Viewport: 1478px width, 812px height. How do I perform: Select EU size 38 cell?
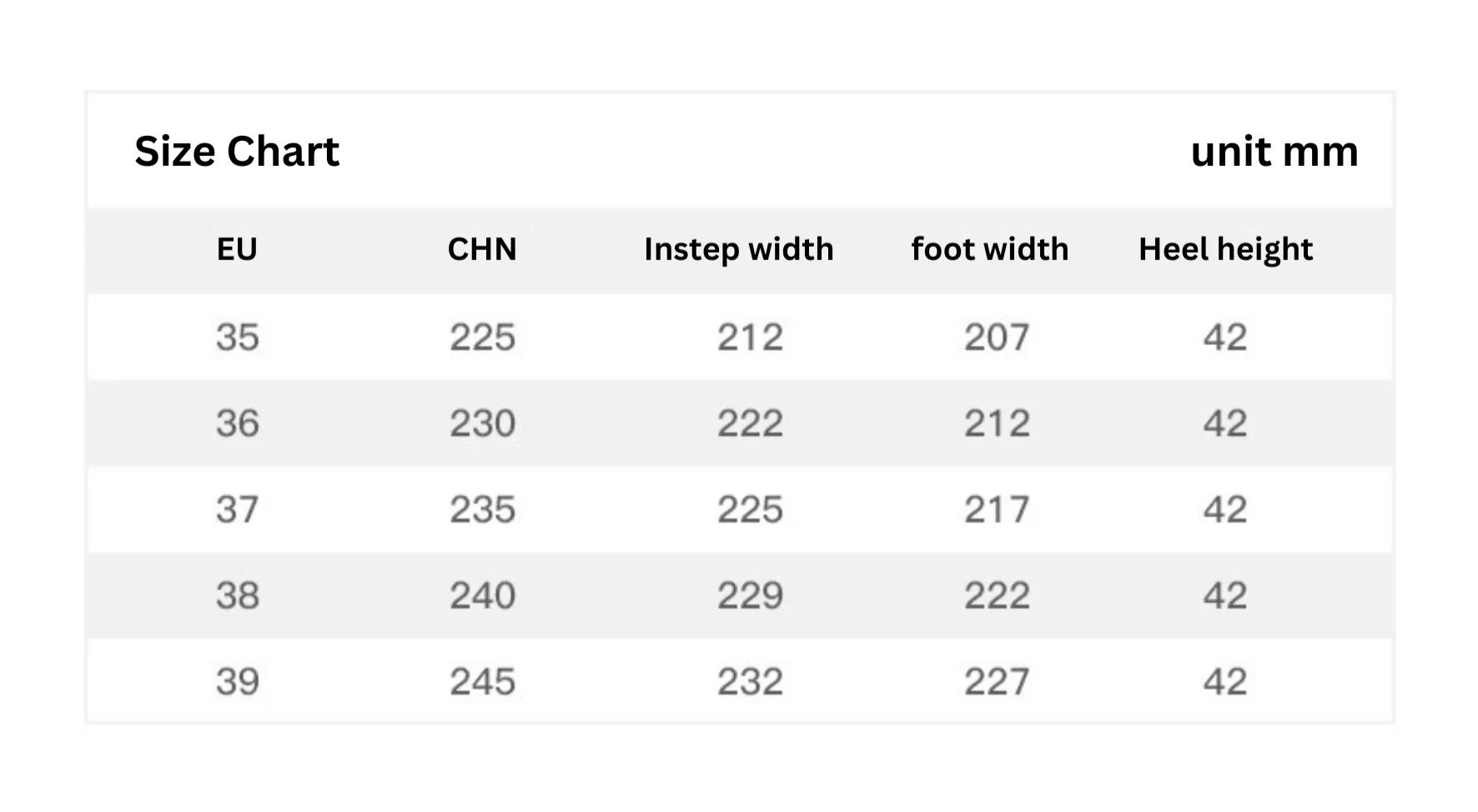(238, 595)
